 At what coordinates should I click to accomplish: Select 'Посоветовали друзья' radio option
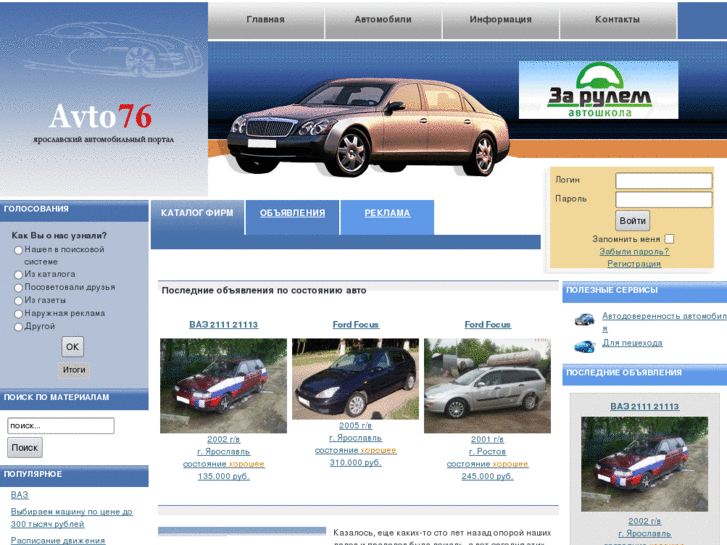[x=18, y=288]
